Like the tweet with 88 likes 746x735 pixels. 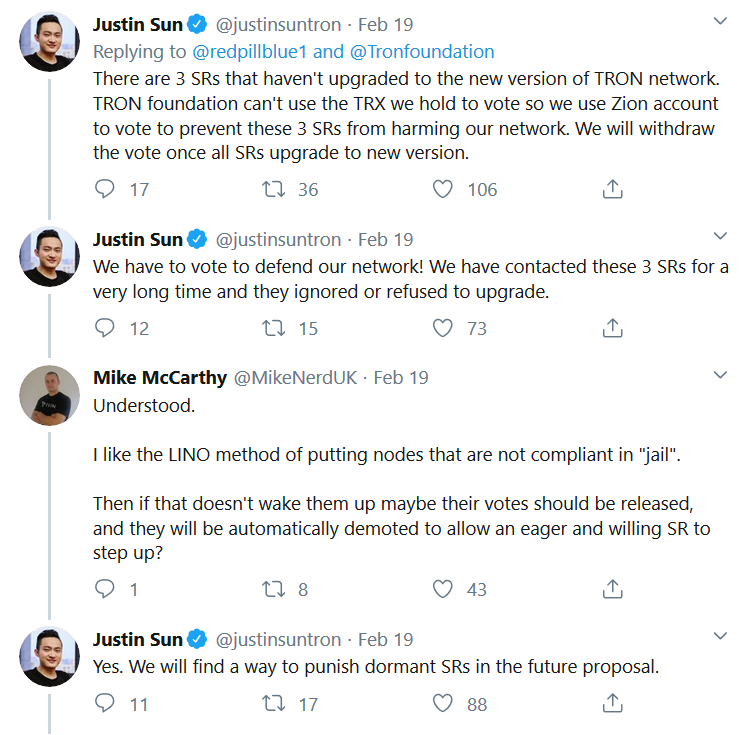(442, 704)
